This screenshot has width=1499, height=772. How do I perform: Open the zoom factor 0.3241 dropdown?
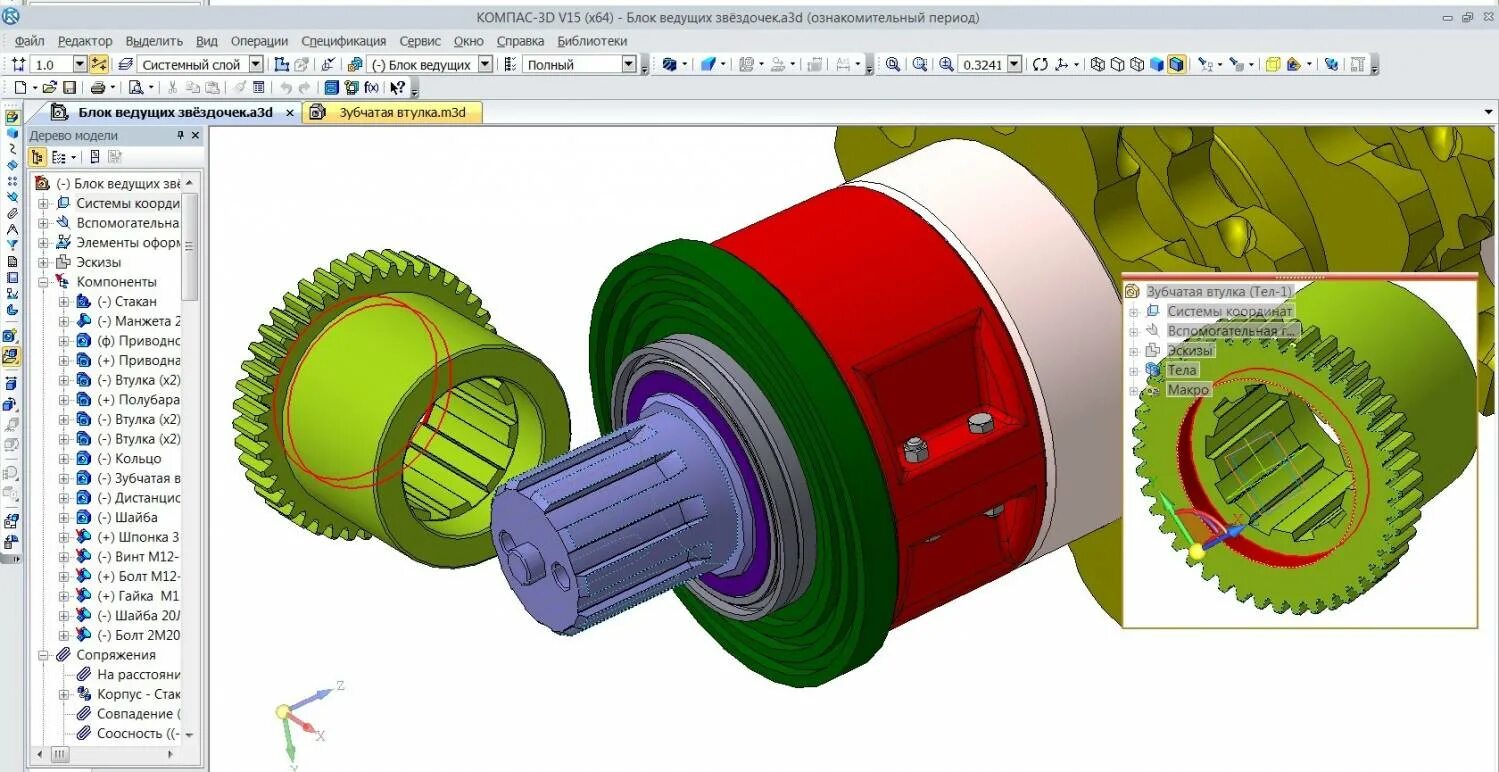[x=1015, y=64]
